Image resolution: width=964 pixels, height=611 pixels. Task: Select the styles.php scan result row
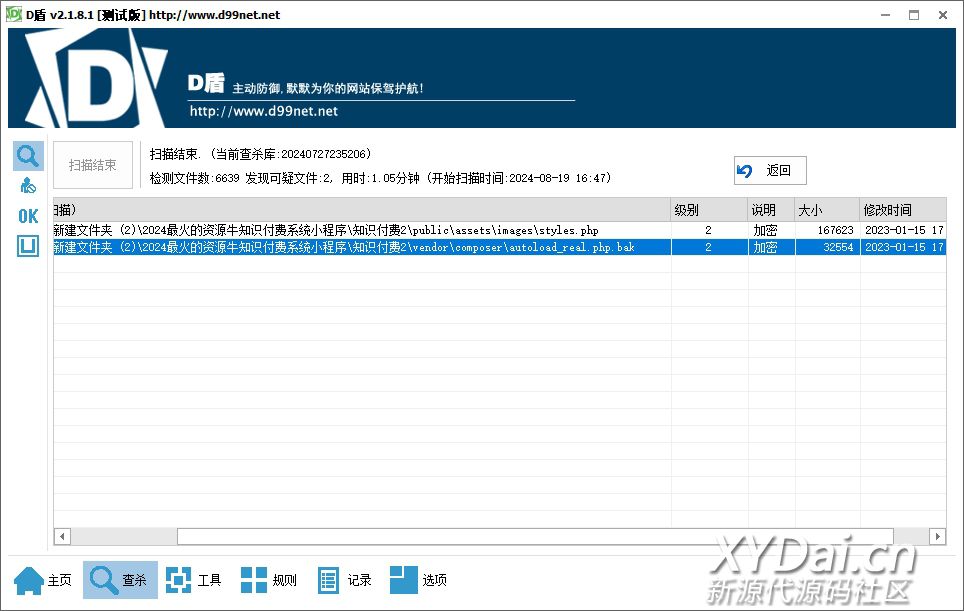tap(360, 230)
